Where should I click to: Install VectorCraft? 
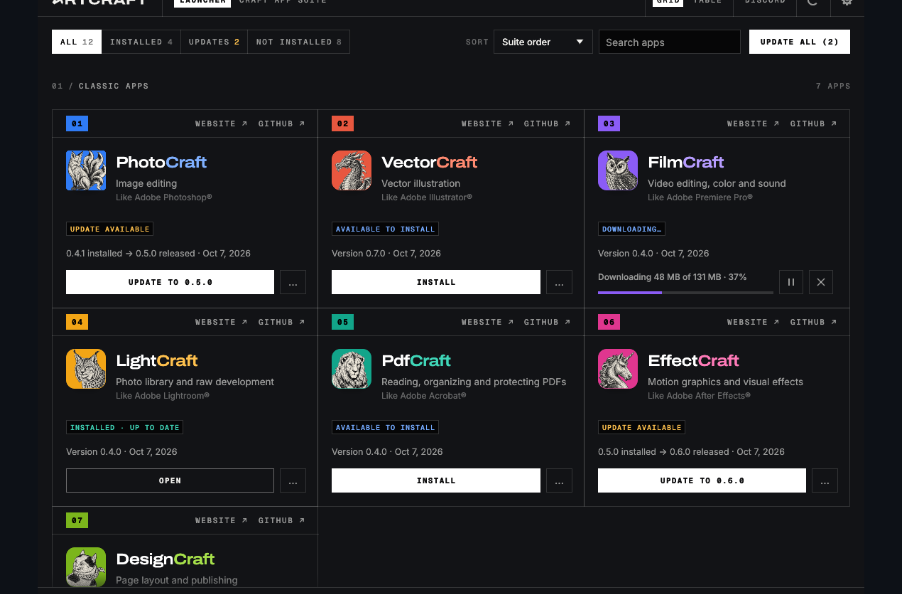[x=436, y=282]
